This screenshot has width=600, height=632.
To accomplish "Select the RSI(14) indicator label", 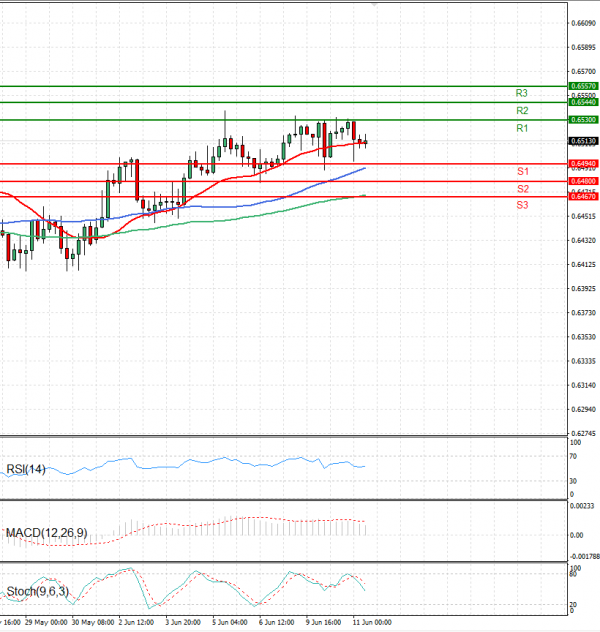I will coord(26,469).
